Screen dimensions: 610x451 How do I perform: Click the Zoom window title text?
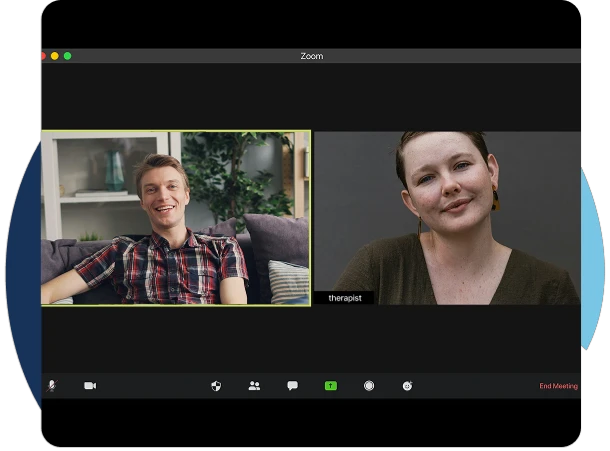click(312, 56)
